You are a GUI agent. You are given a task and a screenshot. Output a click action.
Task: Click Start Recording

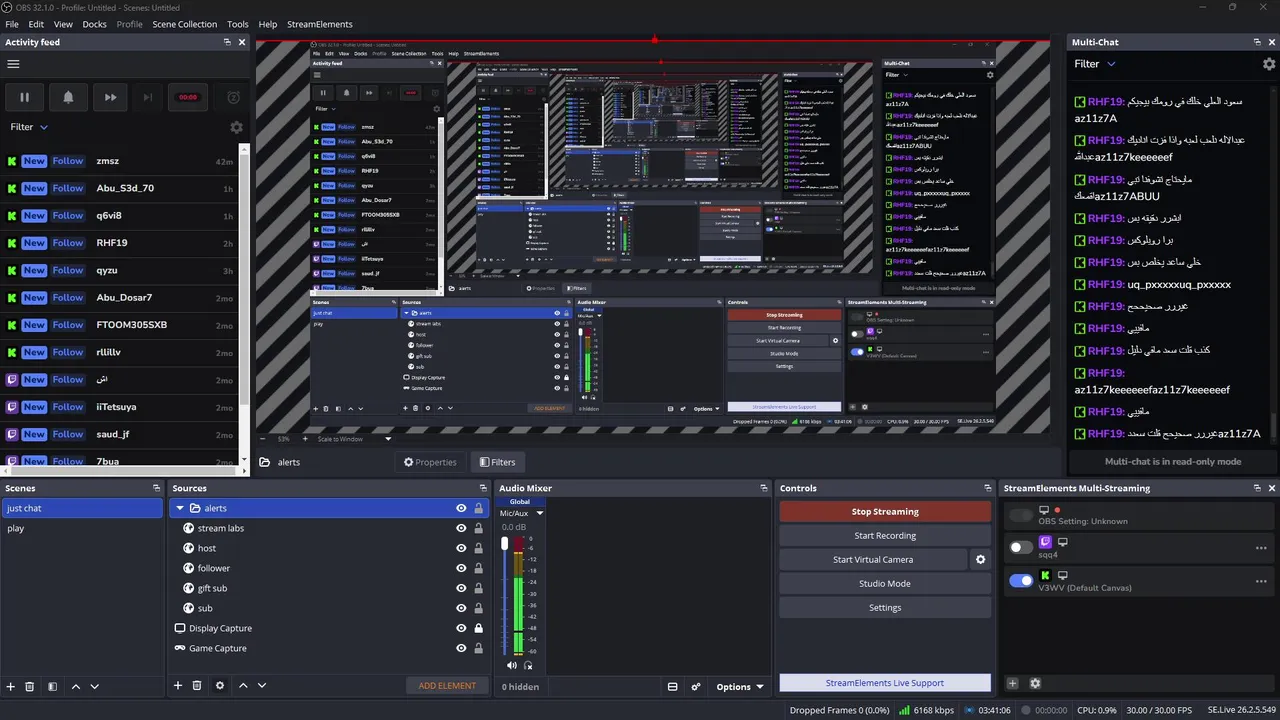(x=885, y=536)
